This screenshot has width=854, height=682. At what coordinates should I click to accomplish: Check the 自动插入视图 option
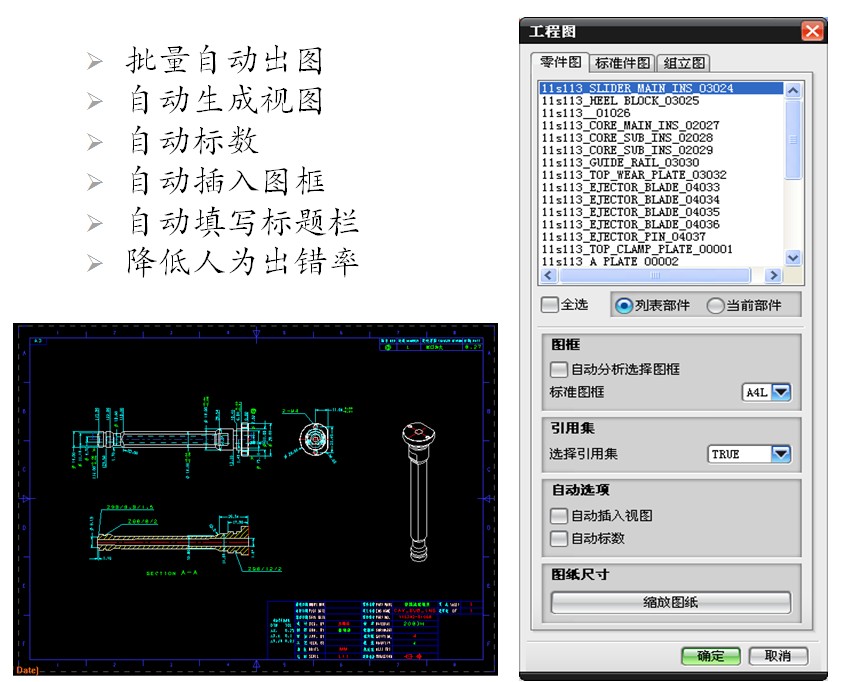tap(559, 516)
